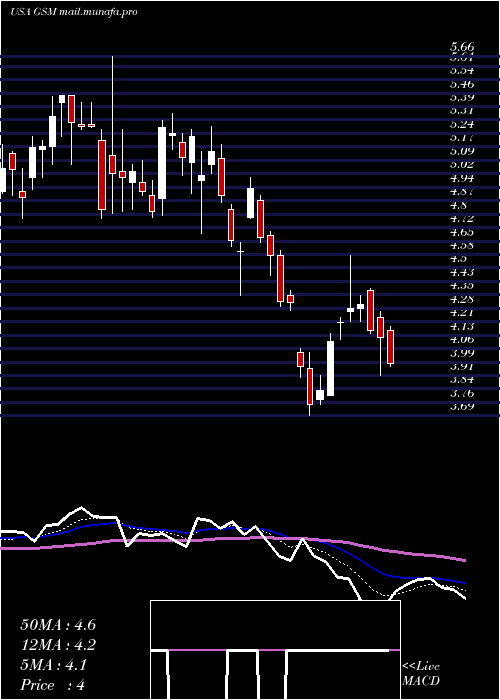500x700 pixels.
Task: Select the 4.35 axis value
Action: click(462, 285)
